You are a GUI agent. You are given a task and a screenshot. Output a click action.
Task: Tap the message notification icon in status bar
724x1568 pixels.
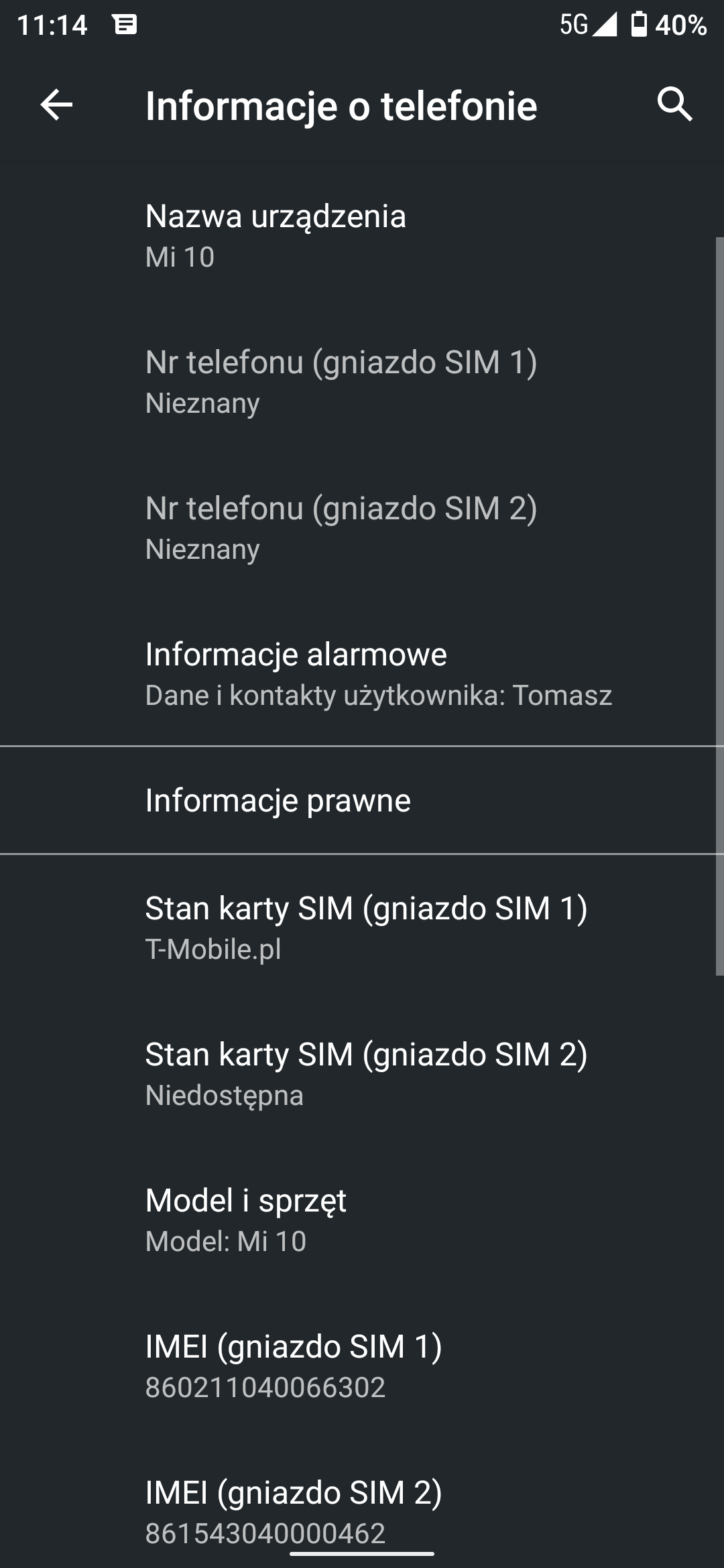(125, 25)
